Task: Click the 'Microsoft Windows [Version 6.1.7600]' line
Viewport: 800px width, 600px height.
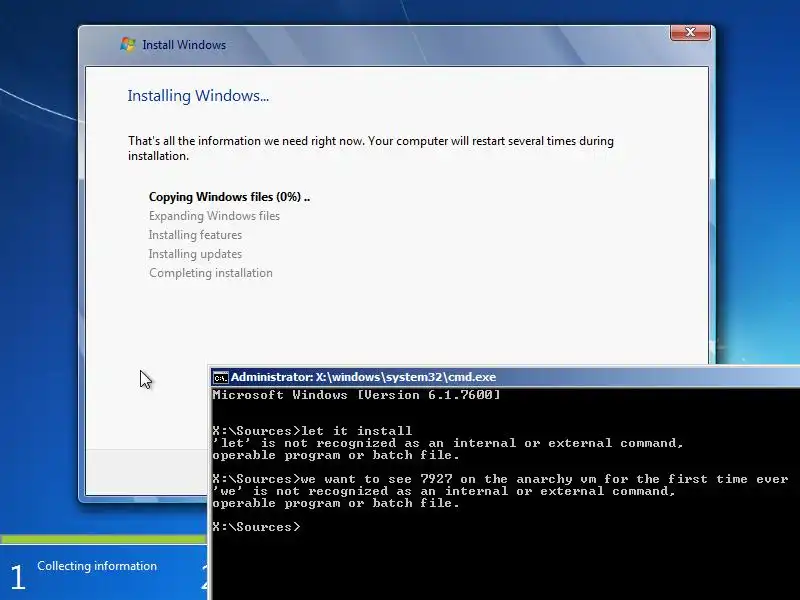Action: pos(357,395)
